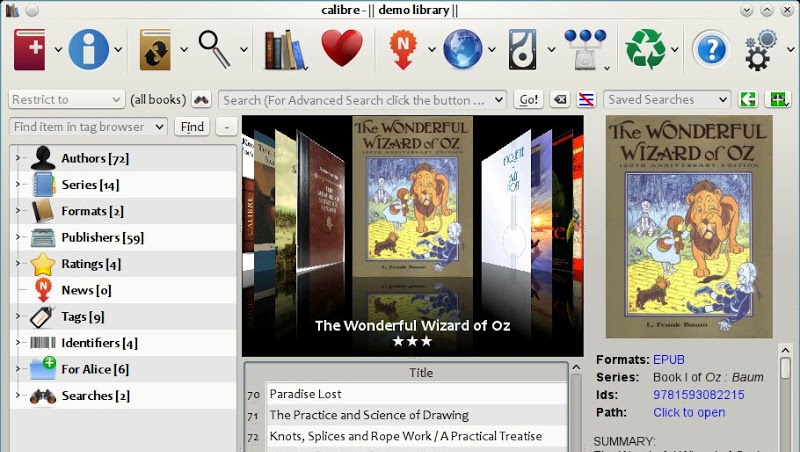This screenshot has width=800, height=452.
Task: Expand the Publishers [59] category
Action: tap(17, 237)
